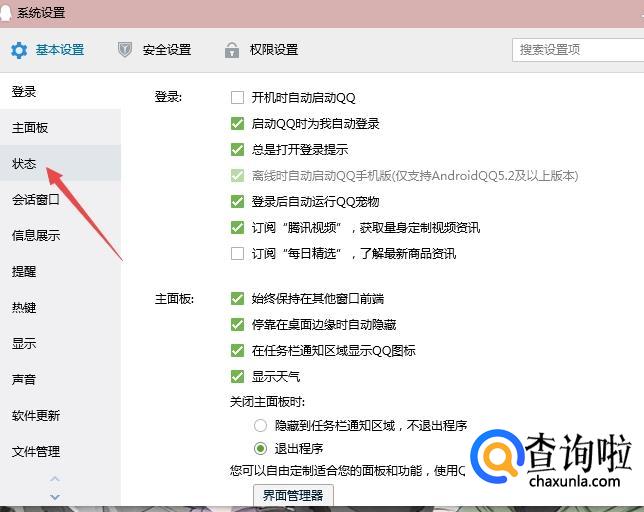The width and height of the screenshot is (644, 512).
Task: Uncheck 显示天气 checkbox
Action: pos(237,377)
